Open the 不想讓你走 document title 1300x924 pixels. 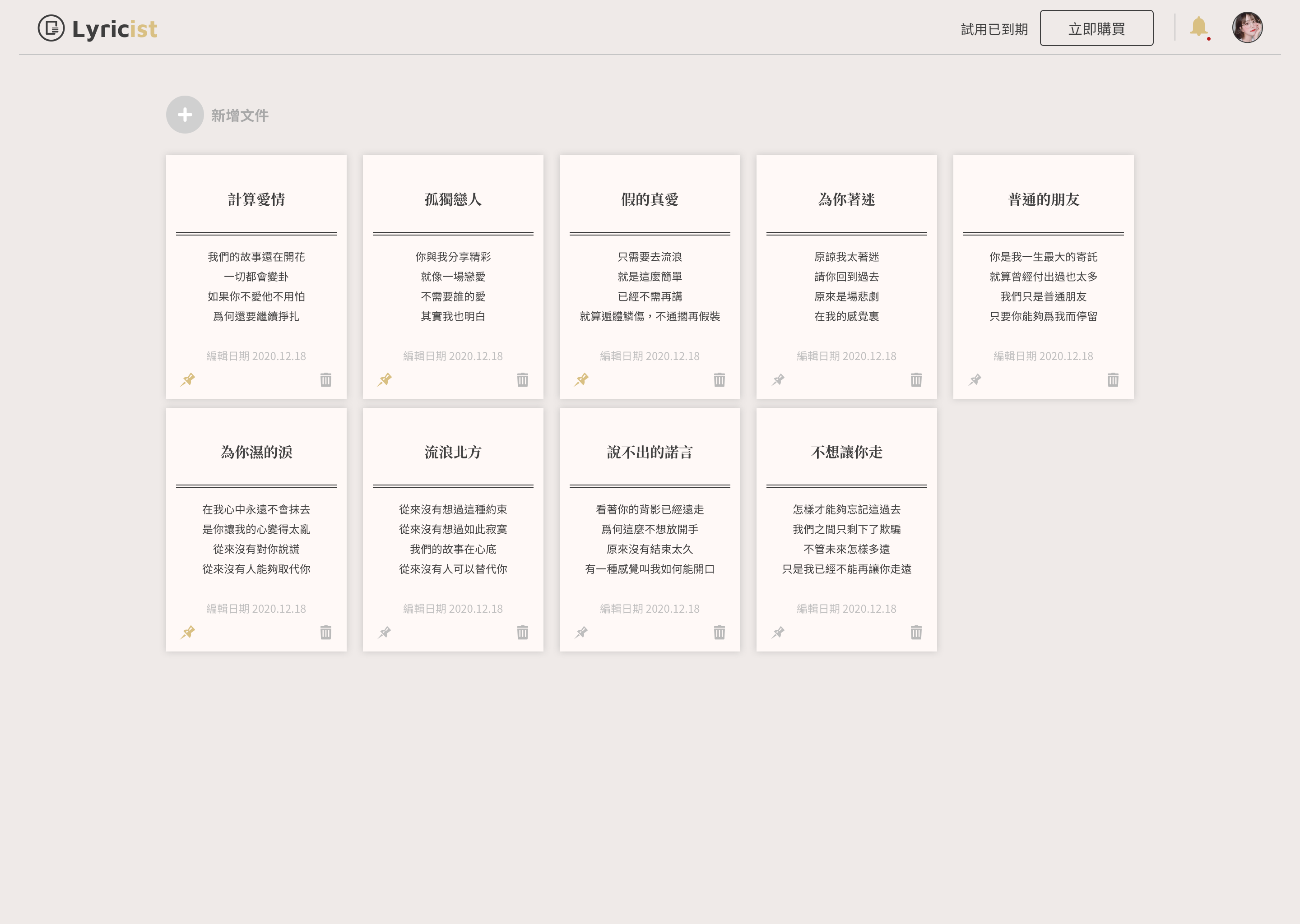(x=846, y=453)
